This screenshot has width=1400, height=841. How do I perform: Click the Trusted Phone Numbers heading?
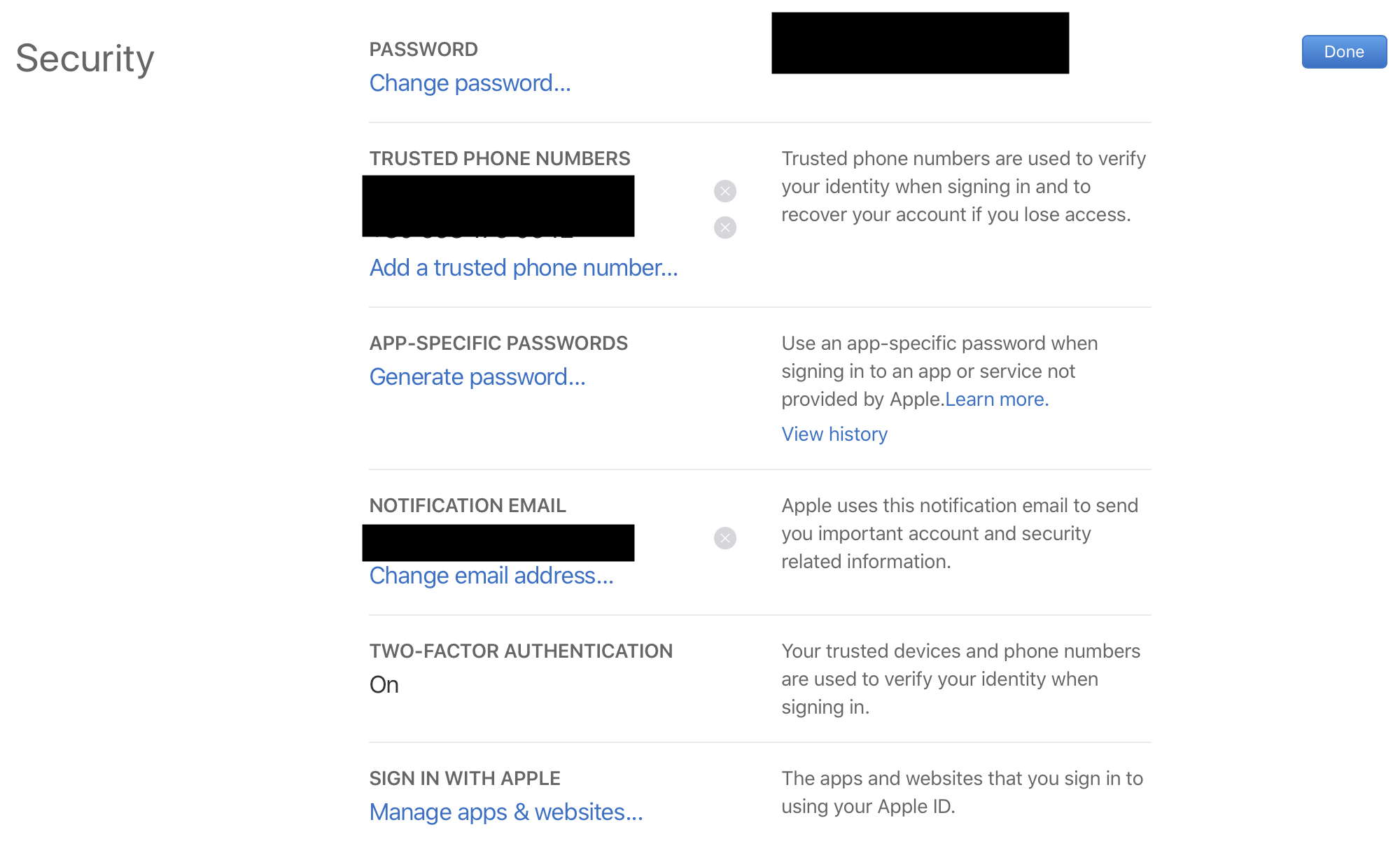(499, 159)
